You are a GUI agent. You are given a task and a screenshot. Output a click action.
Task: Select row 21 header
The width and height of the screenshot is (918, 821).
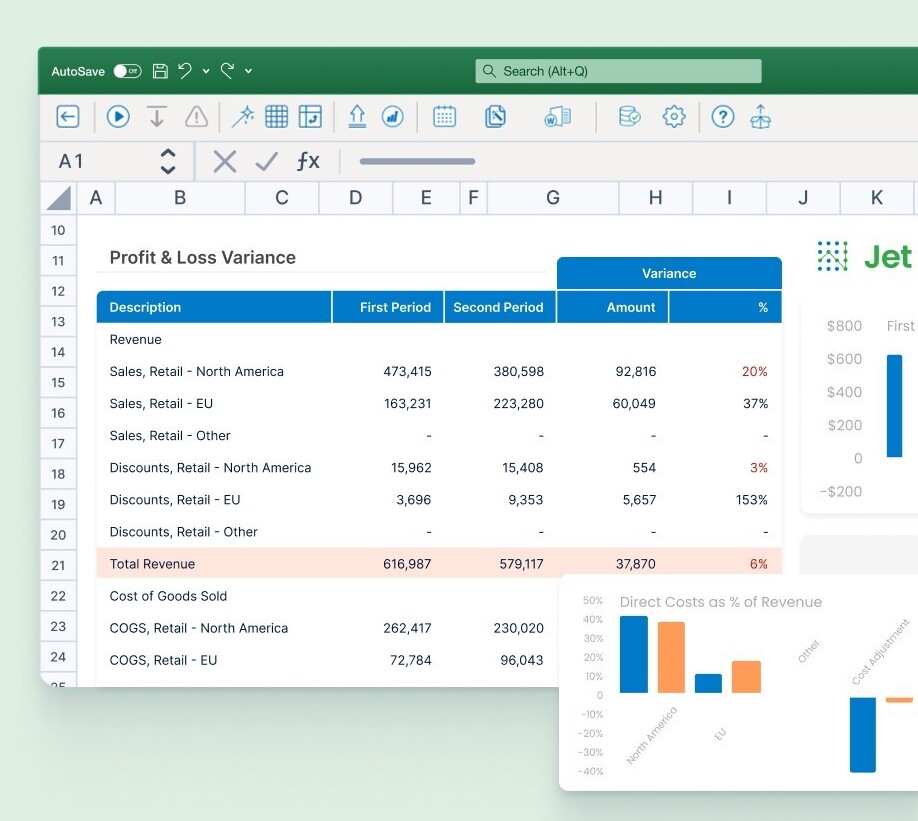click(58, 565)
